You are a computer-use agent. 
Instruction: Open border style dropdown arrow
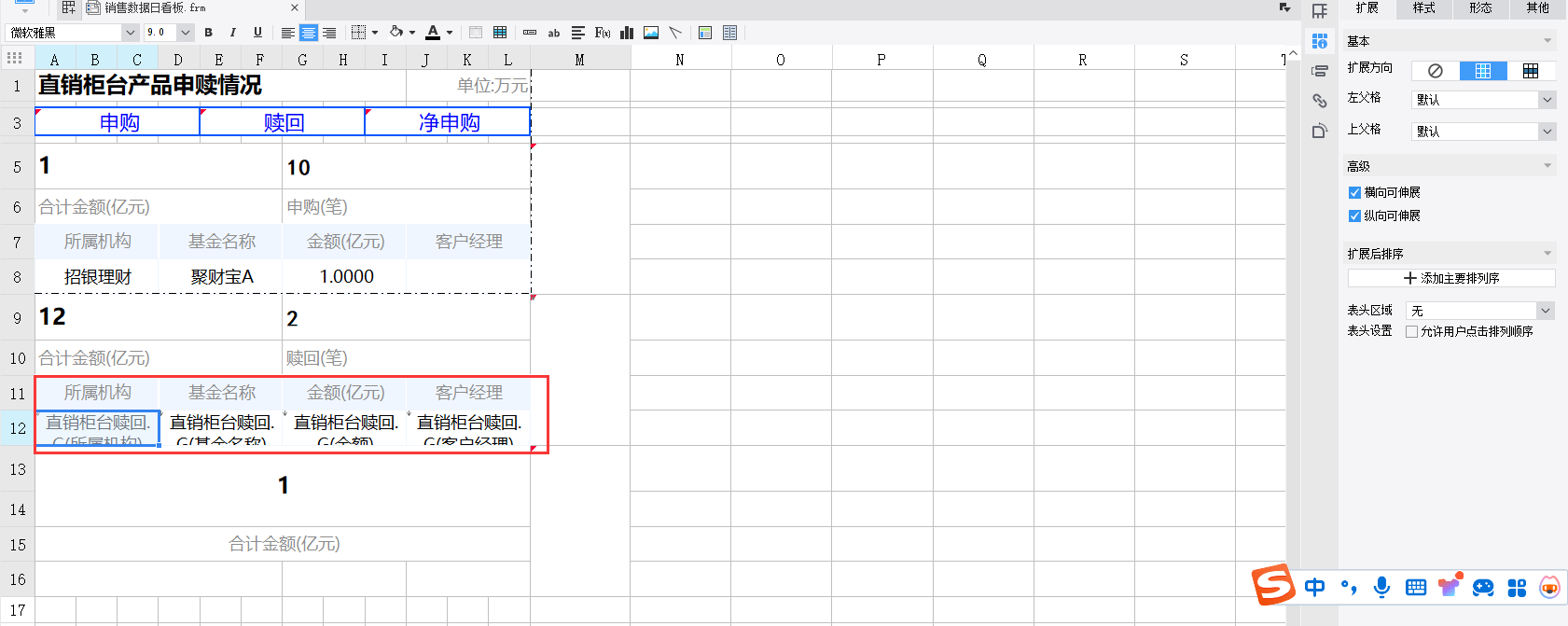[375, 33]
